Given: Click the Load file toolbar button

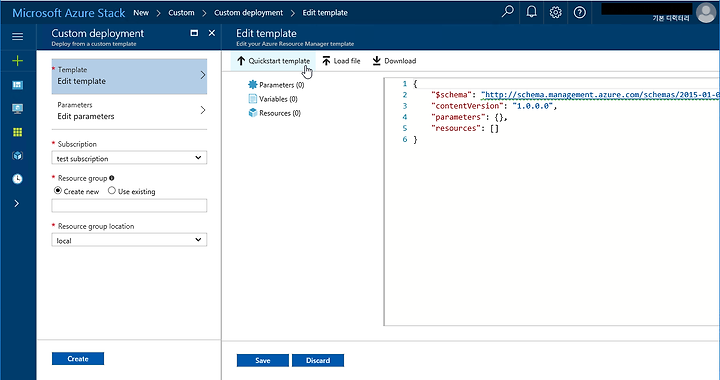Looking at the screenshot, I should tap(341, 61).
